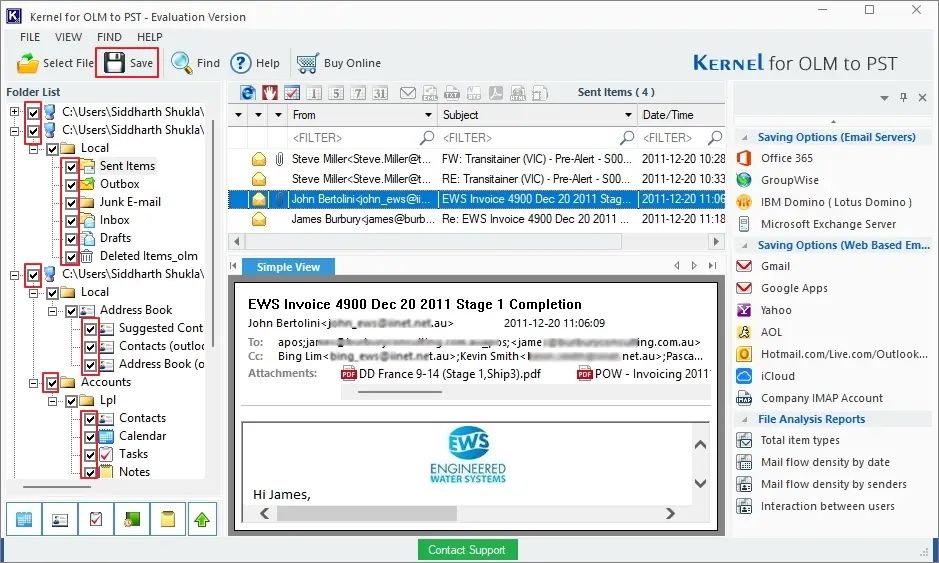Collapse the Address Book tree node
Image resolution: width=939 pixels, height=563 pixels.
[53, 311]
